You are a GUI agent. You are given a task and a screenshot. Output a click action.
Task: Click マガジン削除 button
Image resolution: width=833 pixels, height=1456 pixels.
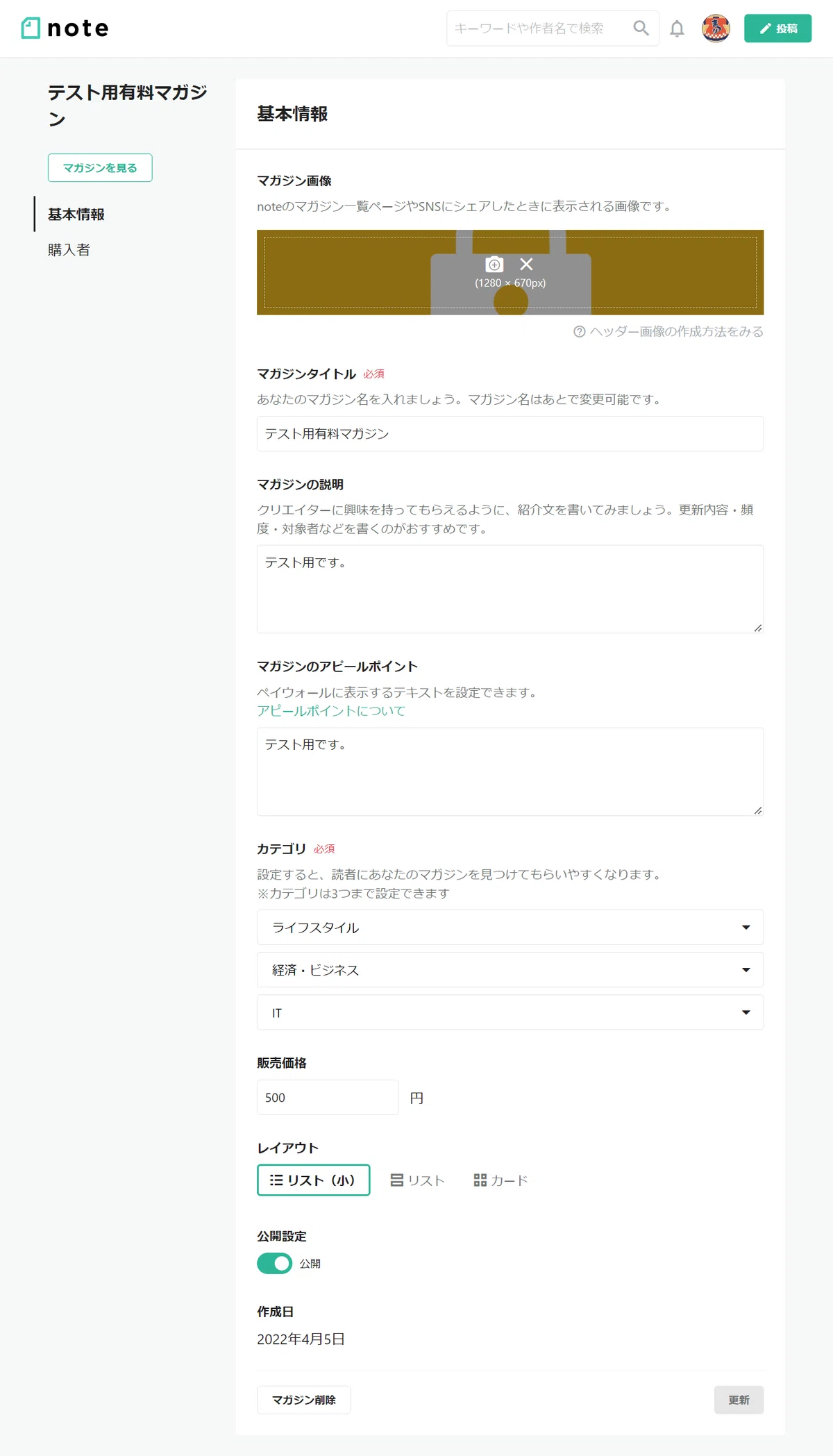pyautogui.click(x=303, y=1400)
